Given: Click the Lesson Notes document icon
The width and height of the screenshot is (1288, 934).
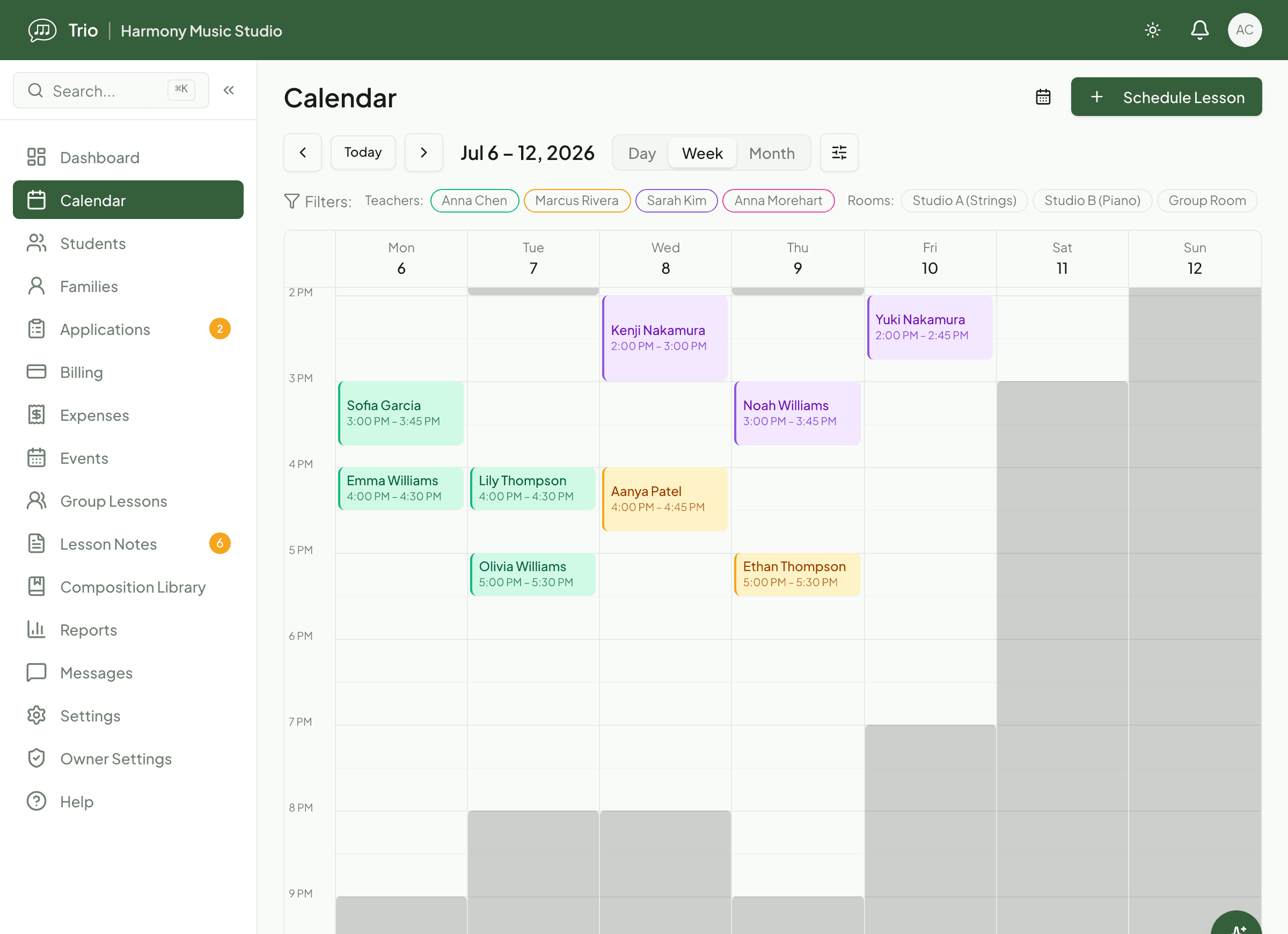Looking at the screenshot, I should tap(36, 544).
